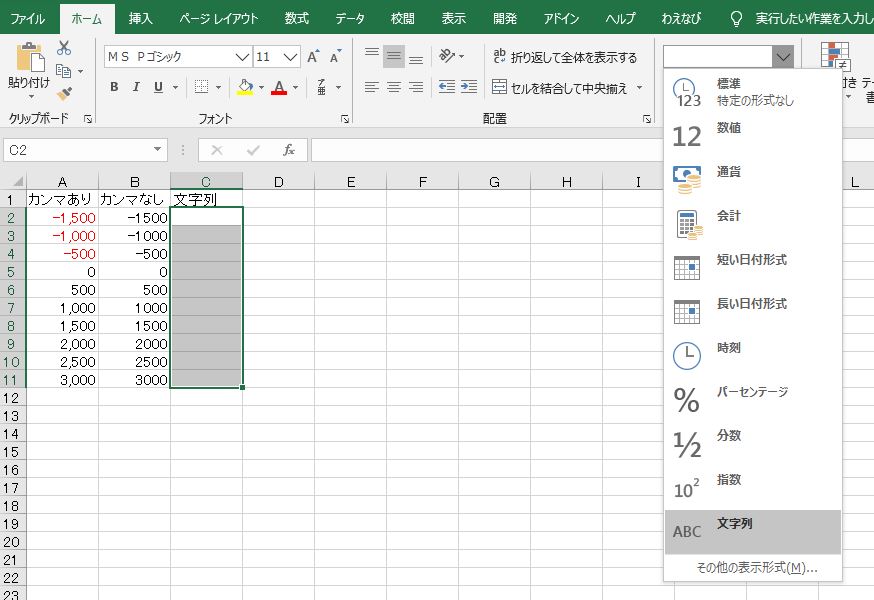
Task: Switch to 表示 tab
Action: tap(453, 19)
